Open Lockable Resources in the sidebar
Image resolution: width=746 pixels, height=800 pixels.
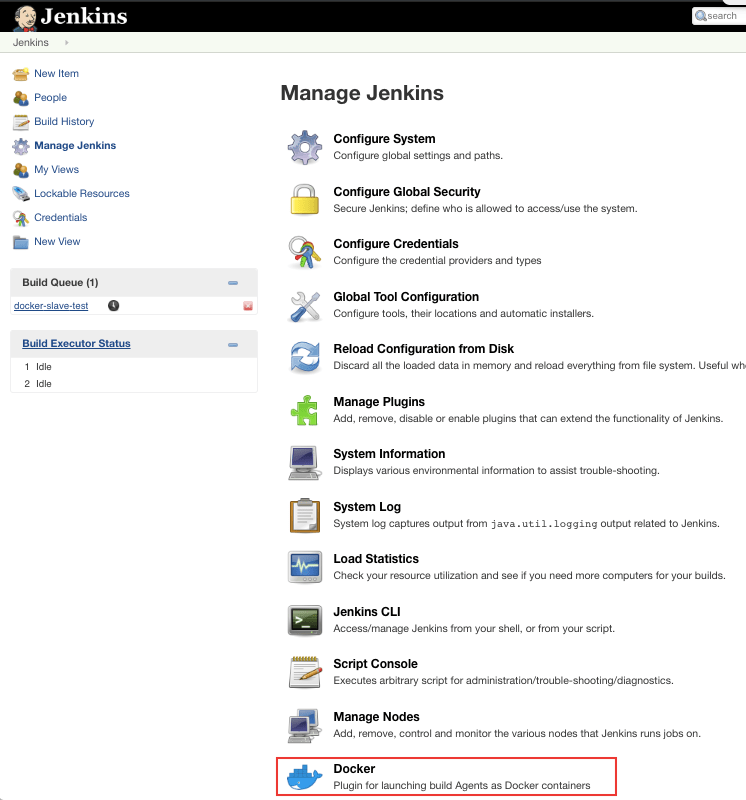click(x=82, y=193)
